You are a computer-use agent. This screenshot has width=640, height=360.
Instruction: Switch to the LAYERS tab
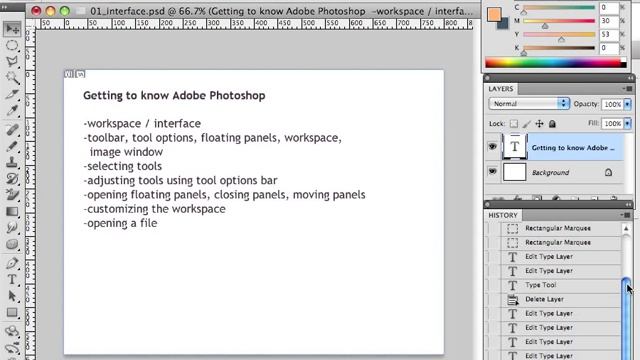point(501,89)
